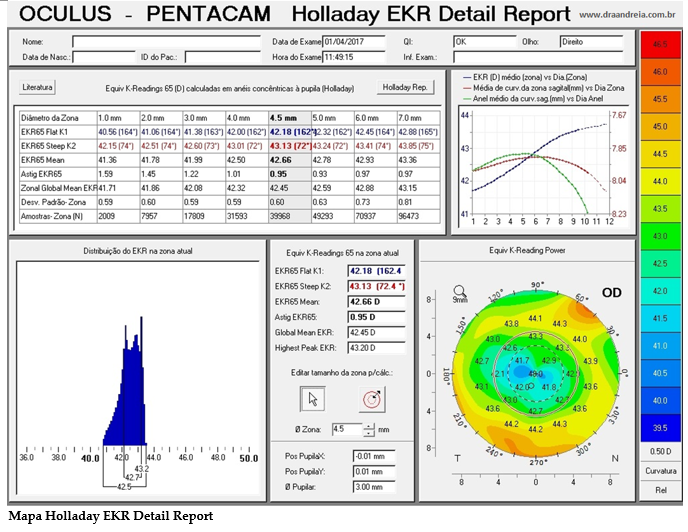Click the Ø Pupilar value field
Viewport: 688px width, 532px height.
point(374,487)
